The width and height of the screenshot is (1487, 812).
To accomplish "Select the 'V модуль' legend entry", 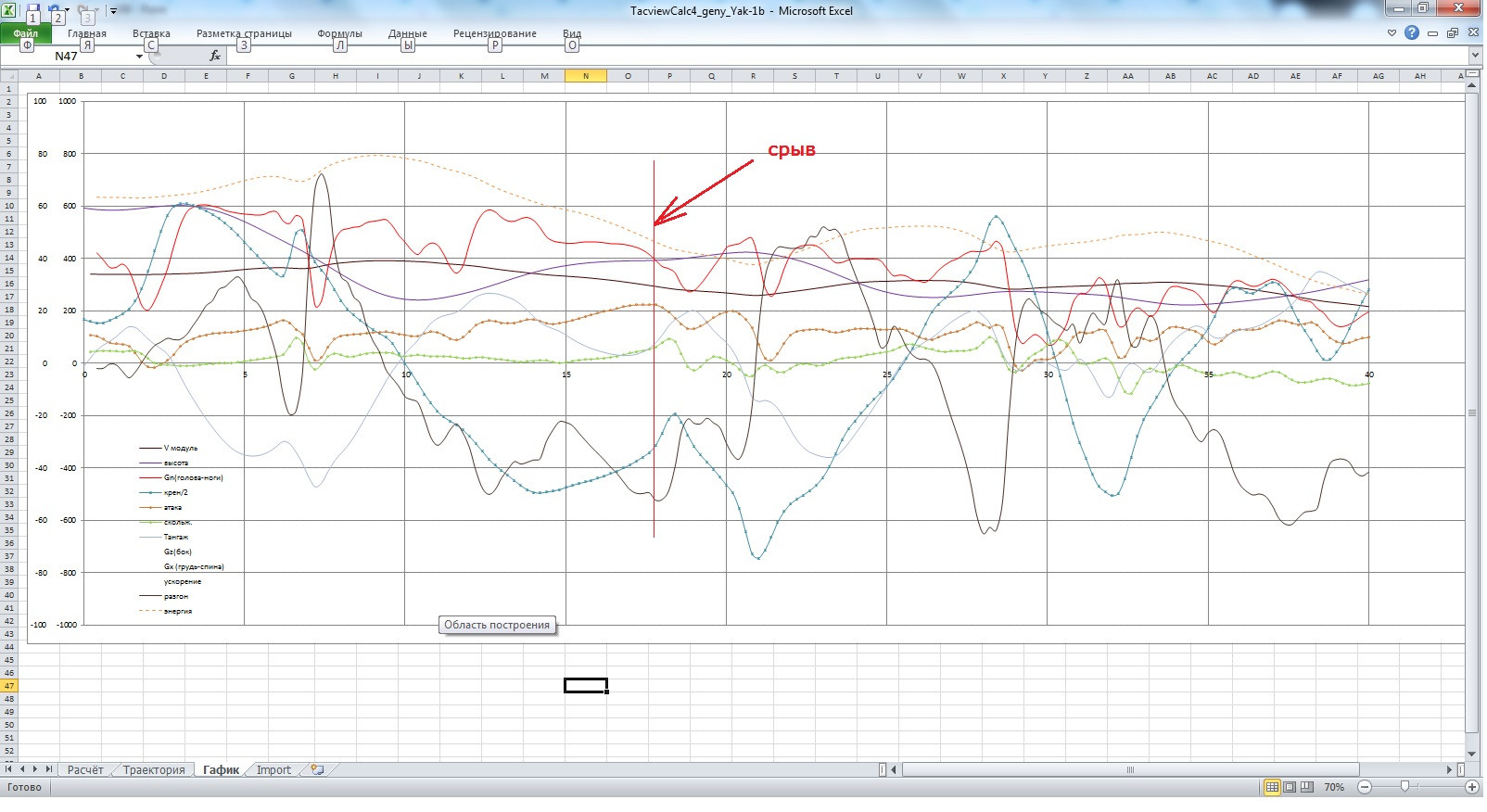I will pos(168,448).
